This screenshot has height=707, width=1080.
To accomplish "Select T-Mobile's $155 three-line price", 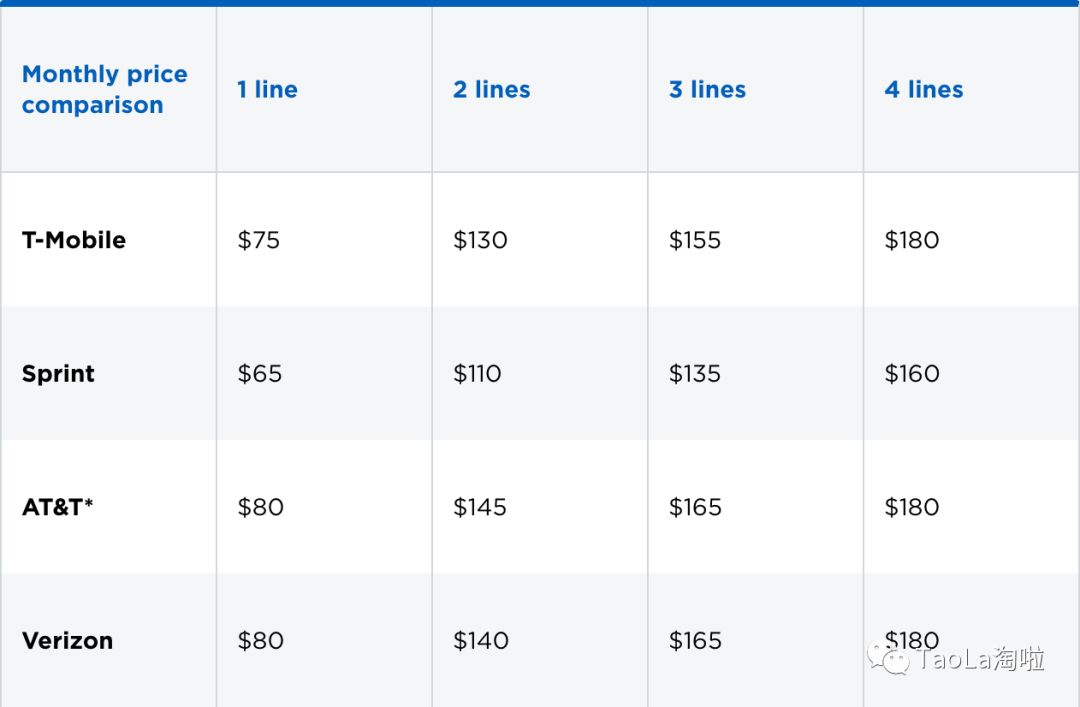I will [694, 240].
